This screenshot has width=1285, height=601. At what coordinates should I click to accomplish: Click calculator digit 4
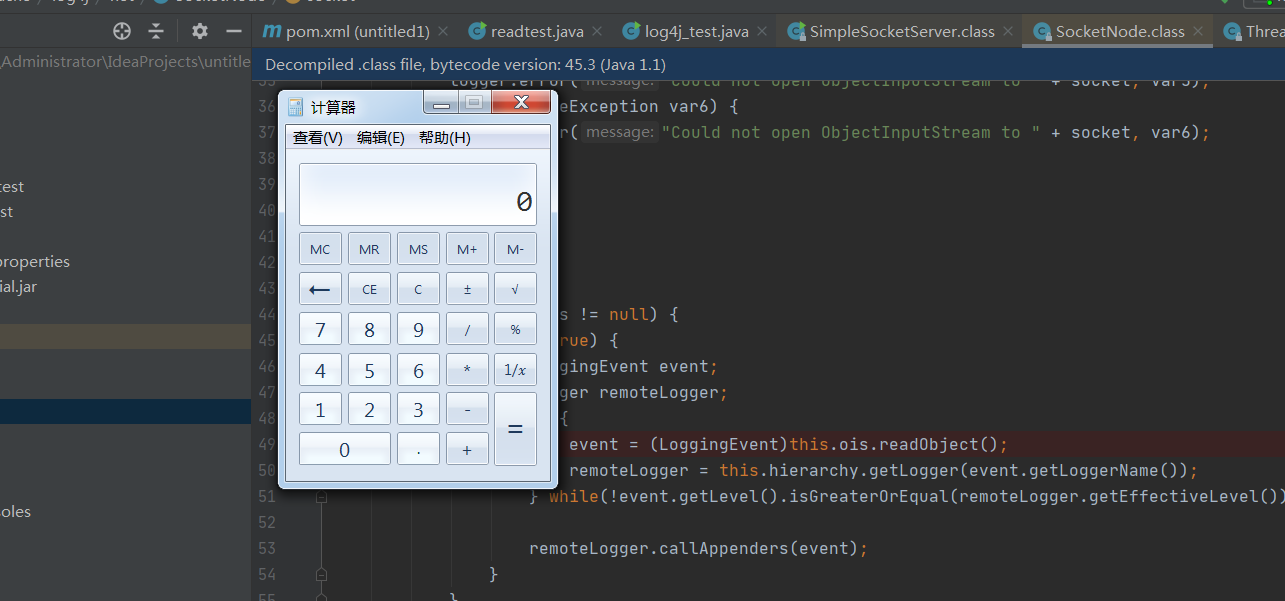point(320,370)
